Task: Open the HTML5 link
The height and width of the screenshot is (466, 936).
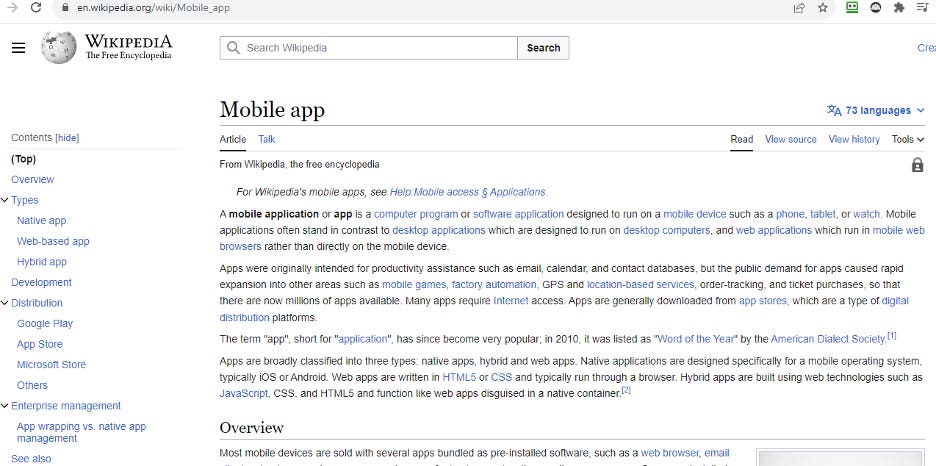Action: coord(459,377)
